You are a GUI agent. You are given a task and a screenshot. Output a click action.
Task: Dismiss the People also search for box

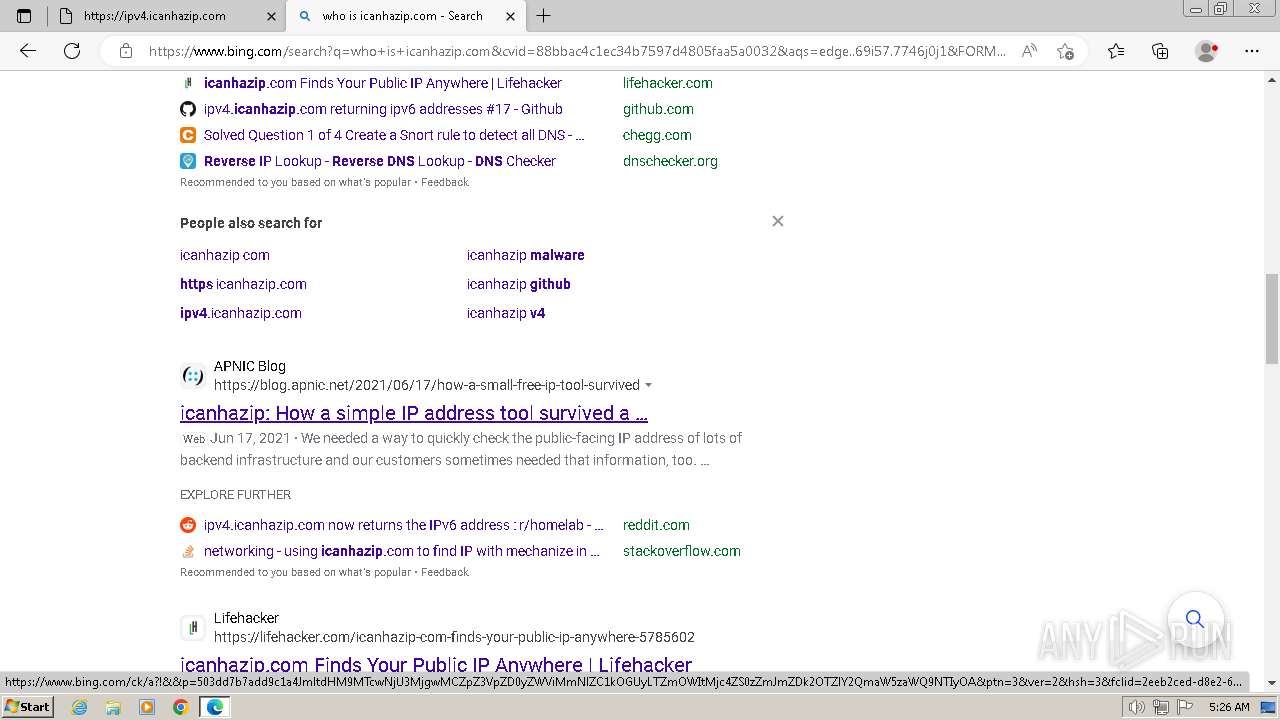tap(778, 221)
